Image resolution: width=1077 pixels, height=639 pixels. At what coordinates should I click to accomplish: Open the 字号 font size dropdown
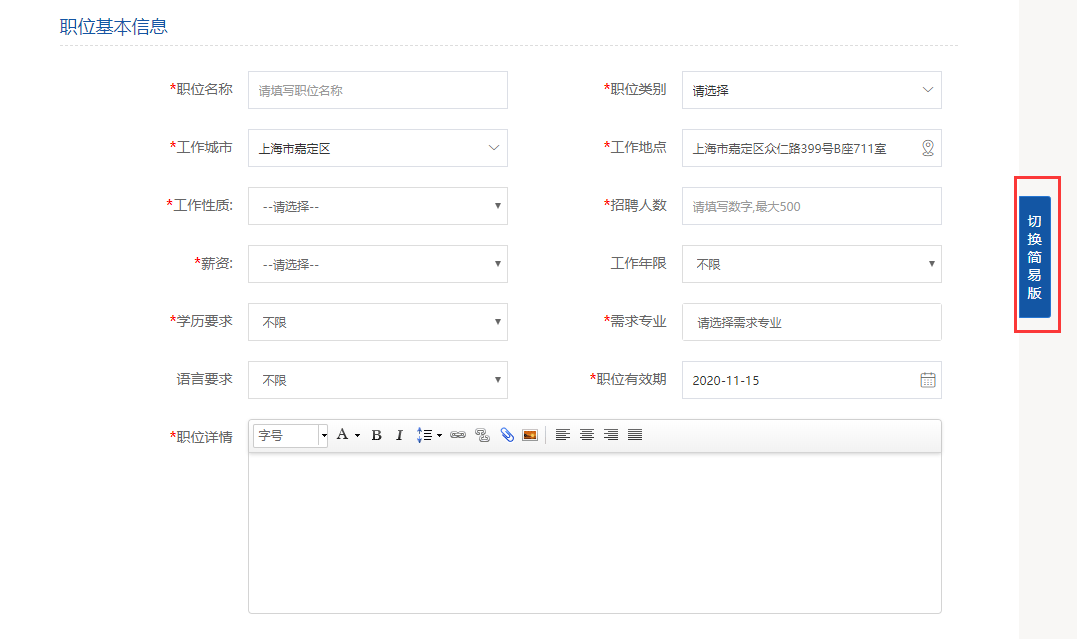click(x=291, y=435)
